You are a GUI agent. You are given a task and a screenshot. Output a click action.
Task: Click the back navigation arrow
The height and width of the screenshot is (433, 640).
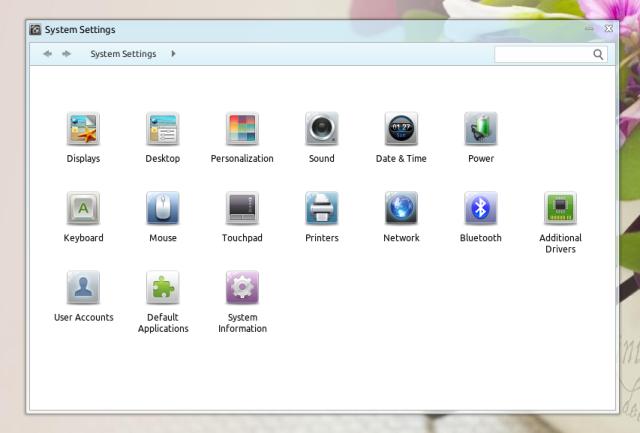click(x=48, y=54)
